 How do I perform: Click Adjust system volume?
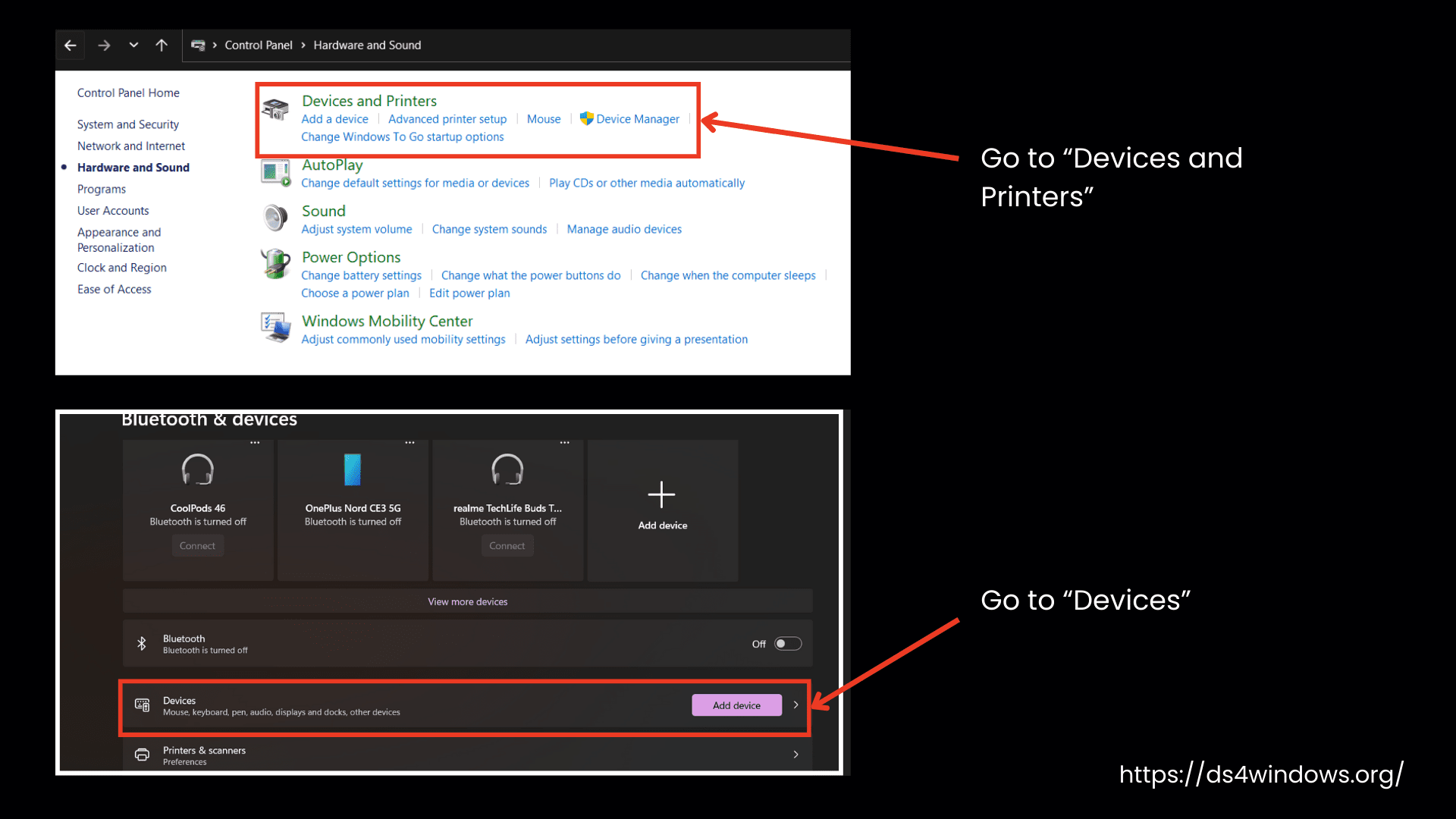point(356,230)
